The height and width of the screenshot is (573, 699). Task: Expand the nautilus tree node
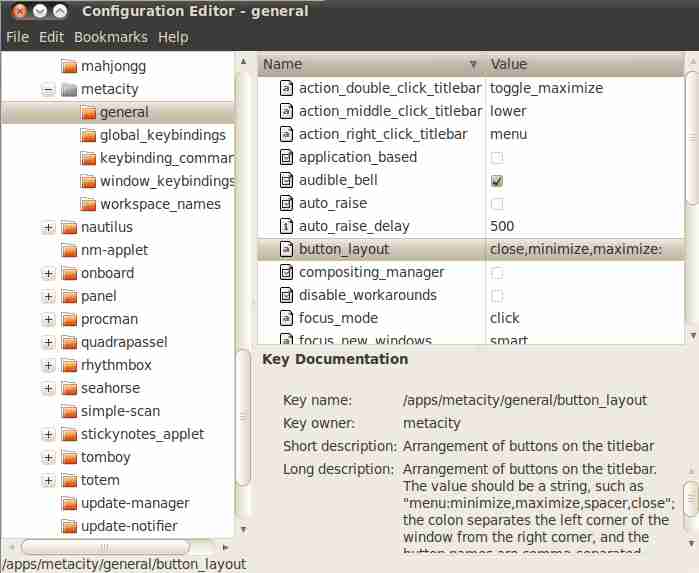(48, 228)
